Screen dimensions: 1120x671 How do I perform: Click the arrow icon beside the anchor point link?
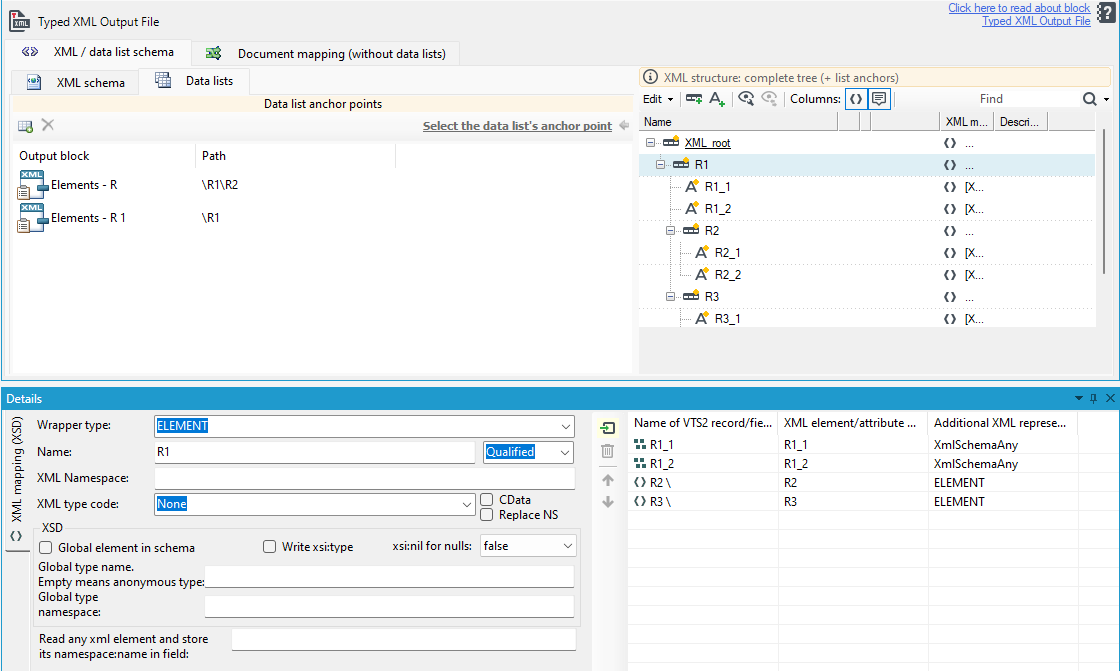coord(624,126)
